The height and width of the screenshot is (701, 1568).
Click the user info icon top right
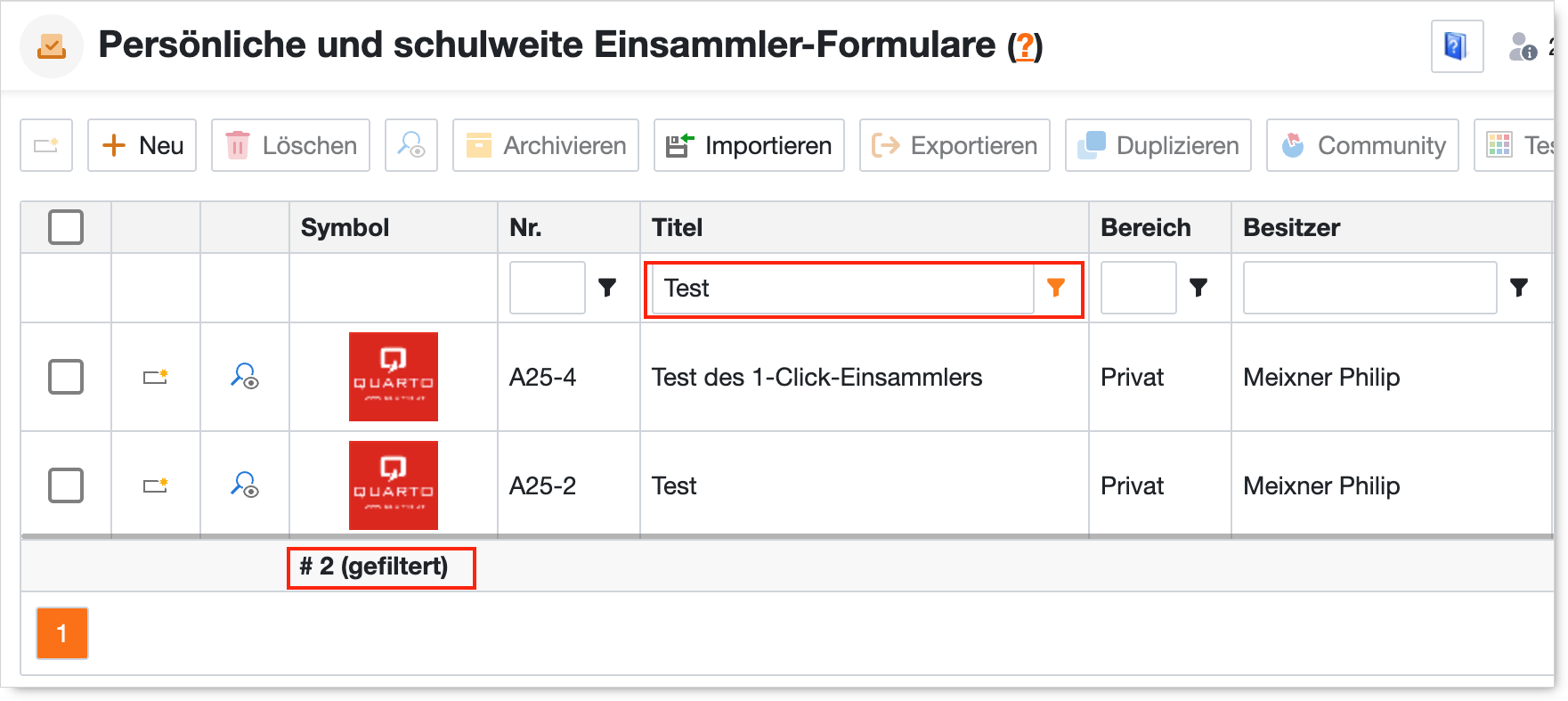[1522, 46]
